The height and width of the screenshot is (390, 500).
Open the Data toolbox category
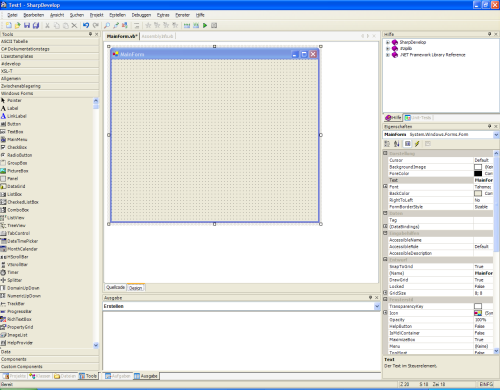pyautogui.click(x=50, y=352)
